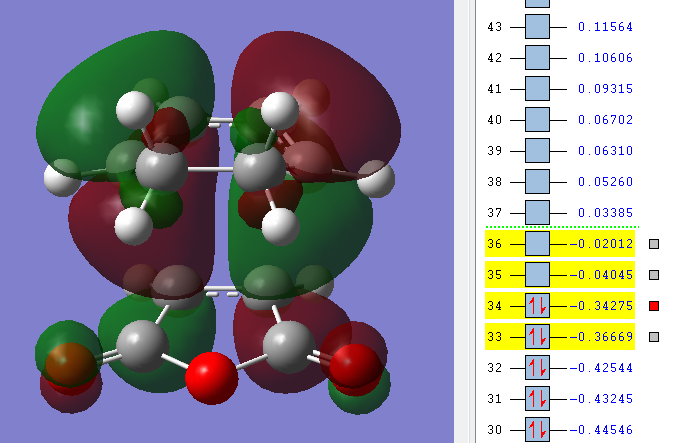Select the occupied orbital 34 HOMO box
Viewport: 677px width, 443px height.
537,306
